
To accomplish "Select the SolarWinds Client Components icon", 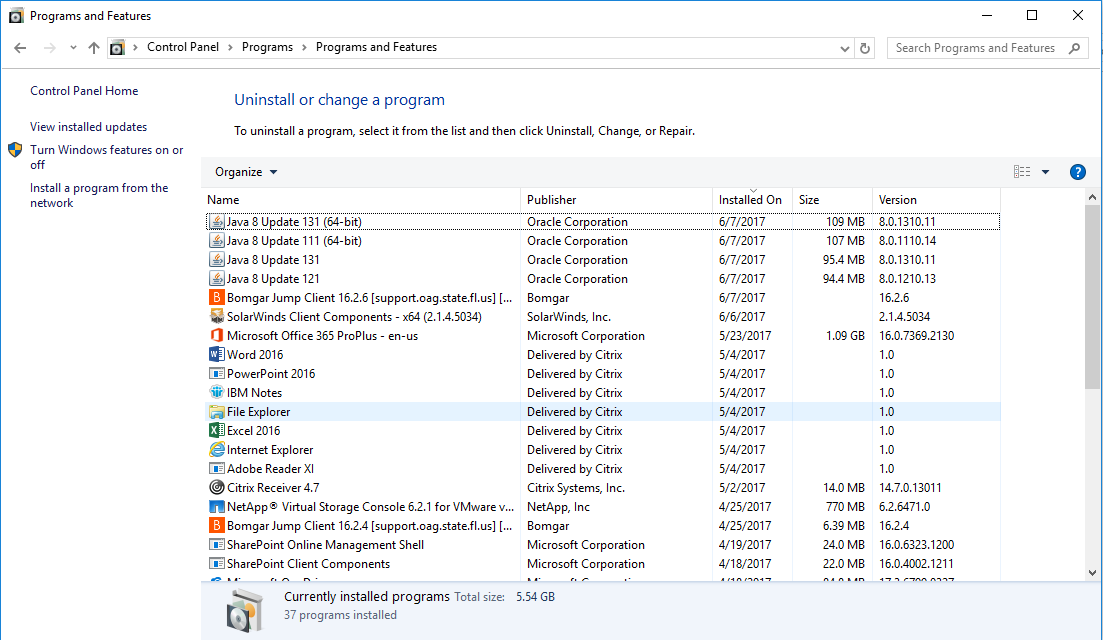I will 217,316.
